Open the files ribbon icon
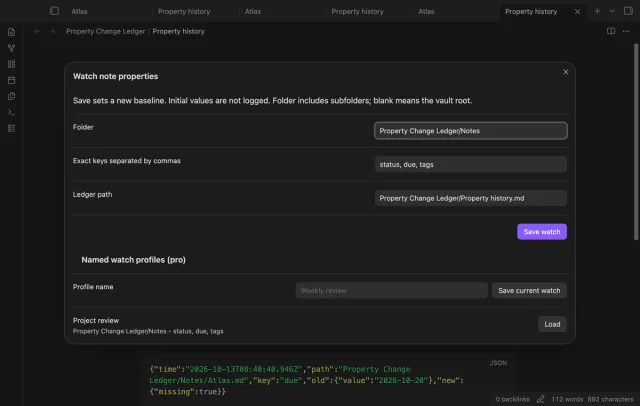 (11, 32)
